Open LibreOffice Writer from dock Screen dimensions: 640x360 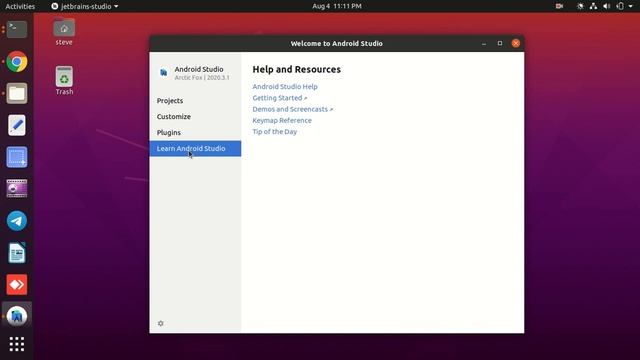[17, 253]
